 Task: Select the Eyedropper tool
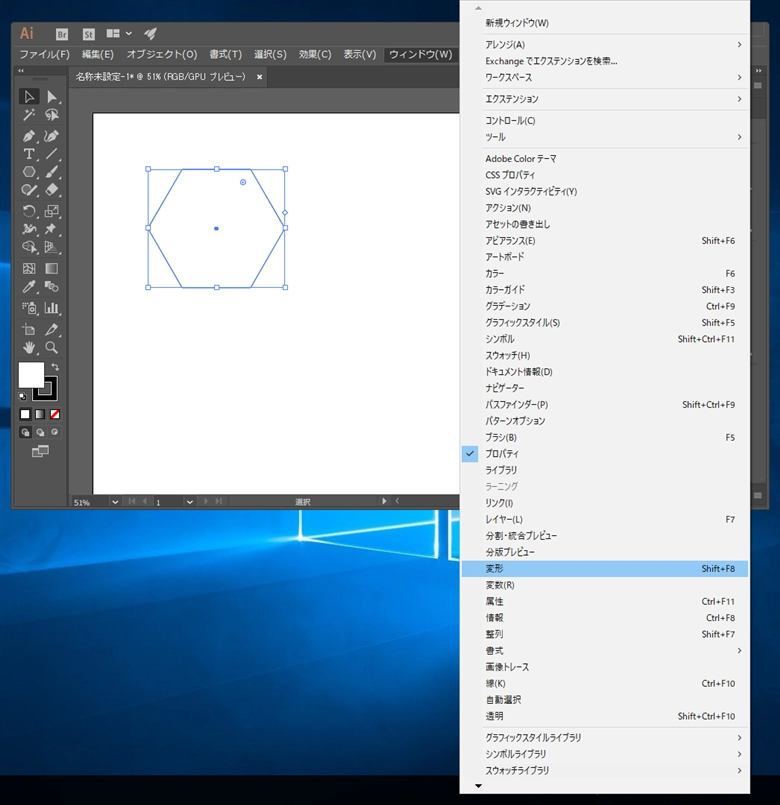[29, 287]
